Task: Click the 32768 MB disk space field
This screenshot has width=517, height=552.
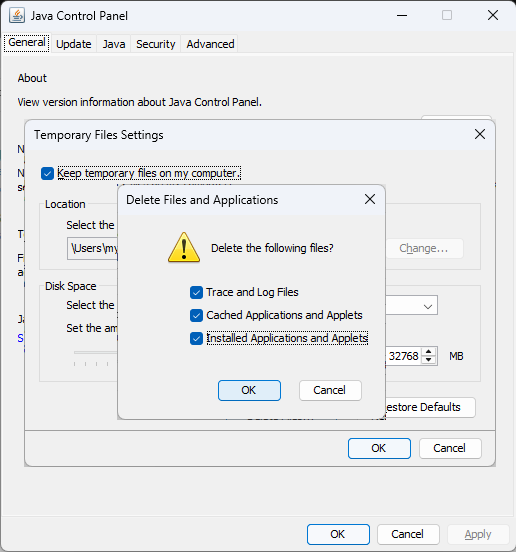Action: [x=404, y=356]
